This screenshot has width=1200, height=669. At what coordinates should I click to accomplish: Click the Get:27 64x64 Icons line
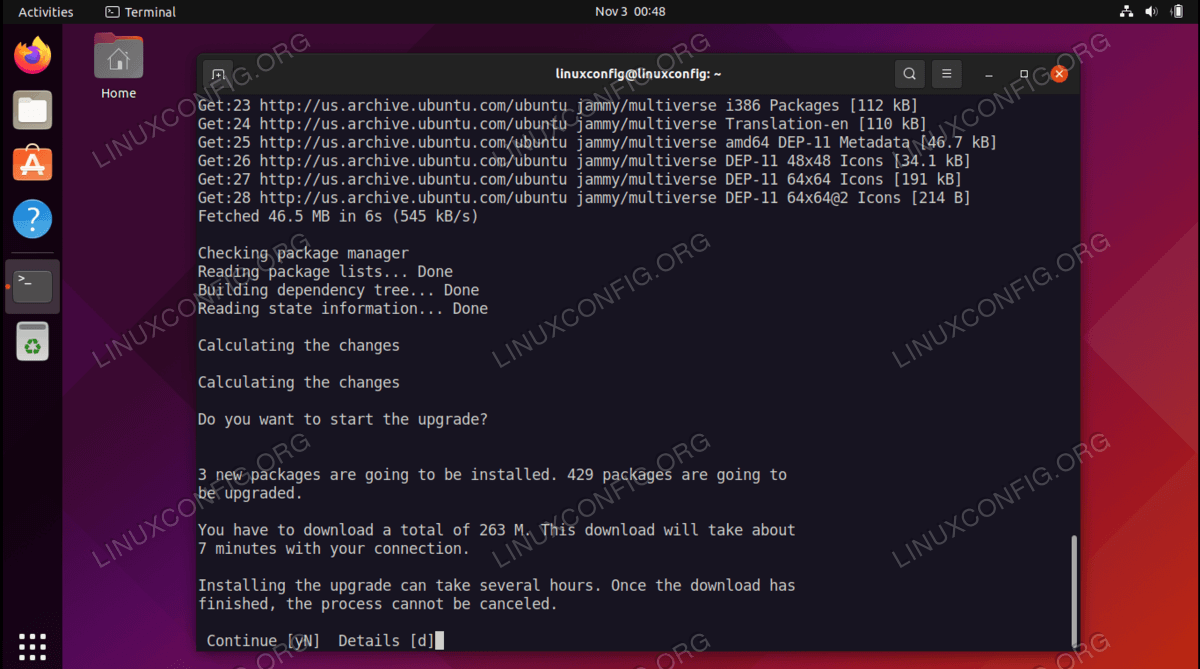[580, 179]
